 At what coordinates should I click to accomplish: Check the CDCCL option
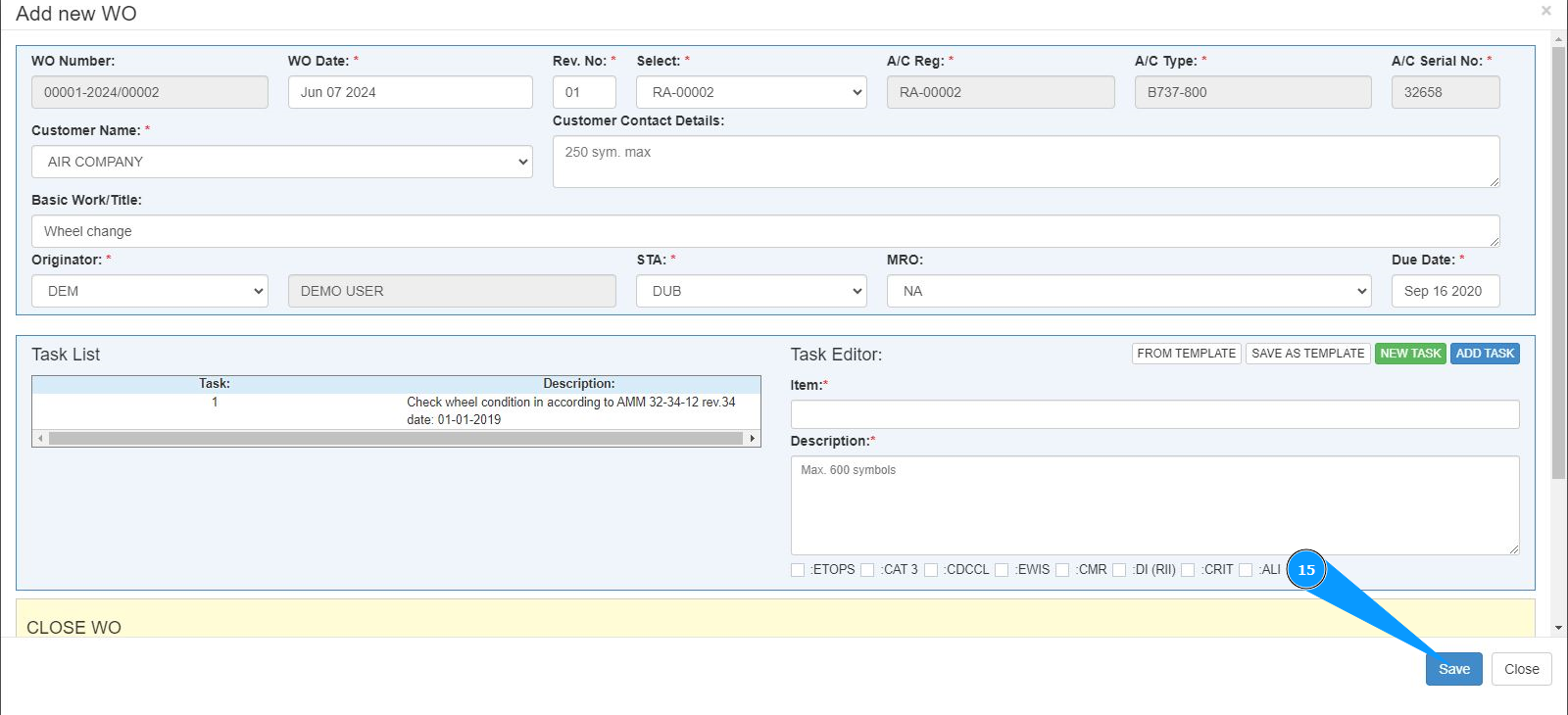[x=931, y=570]
